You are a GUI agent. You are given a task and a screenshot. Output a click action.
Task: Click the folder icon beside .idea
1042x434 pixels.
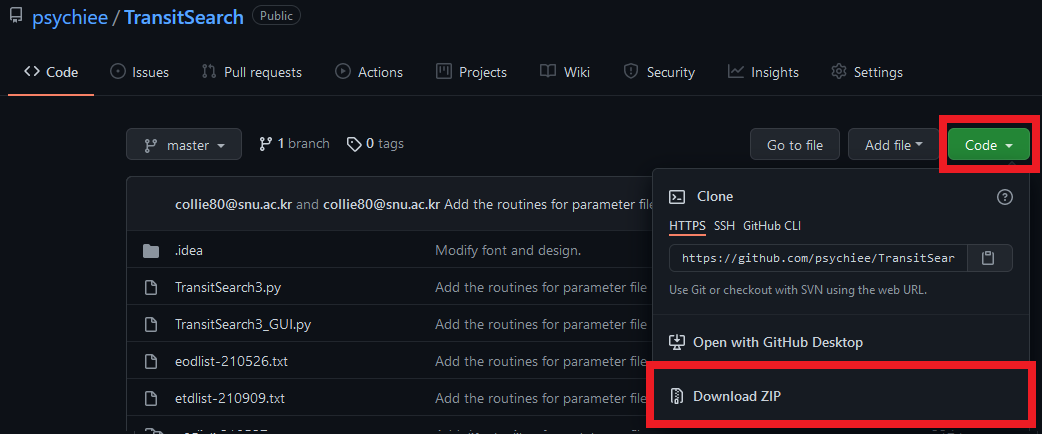tap(151, 251)
